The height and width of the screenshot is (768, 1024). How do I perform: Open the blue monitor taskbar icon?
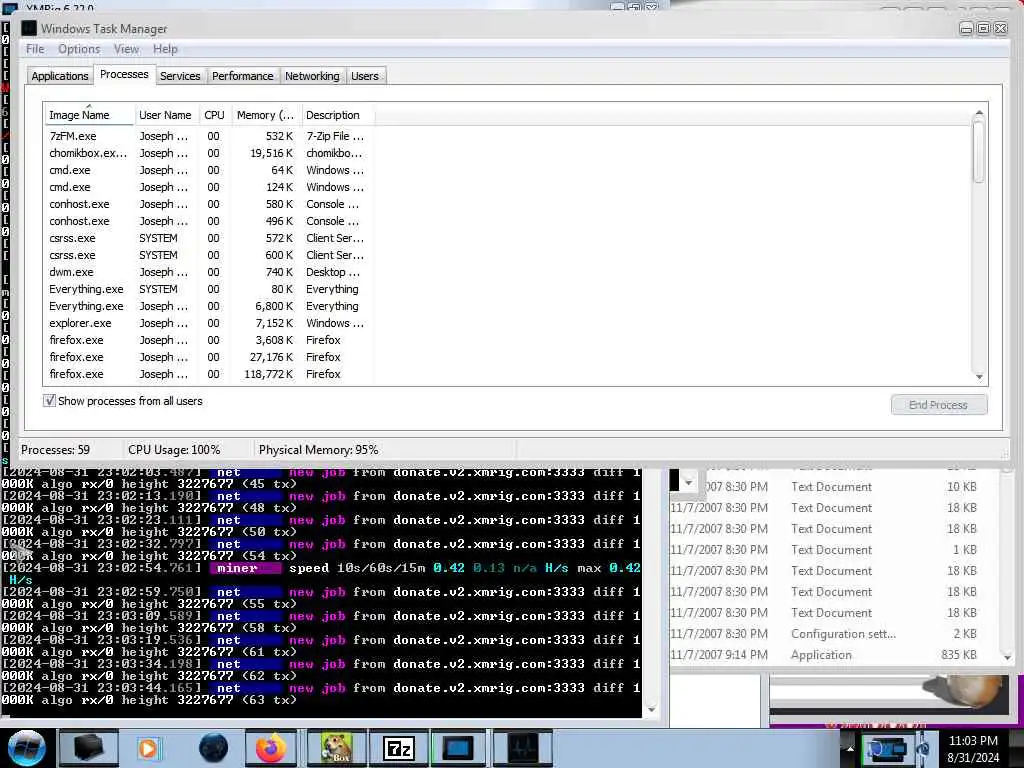click(x=458, y=748)
